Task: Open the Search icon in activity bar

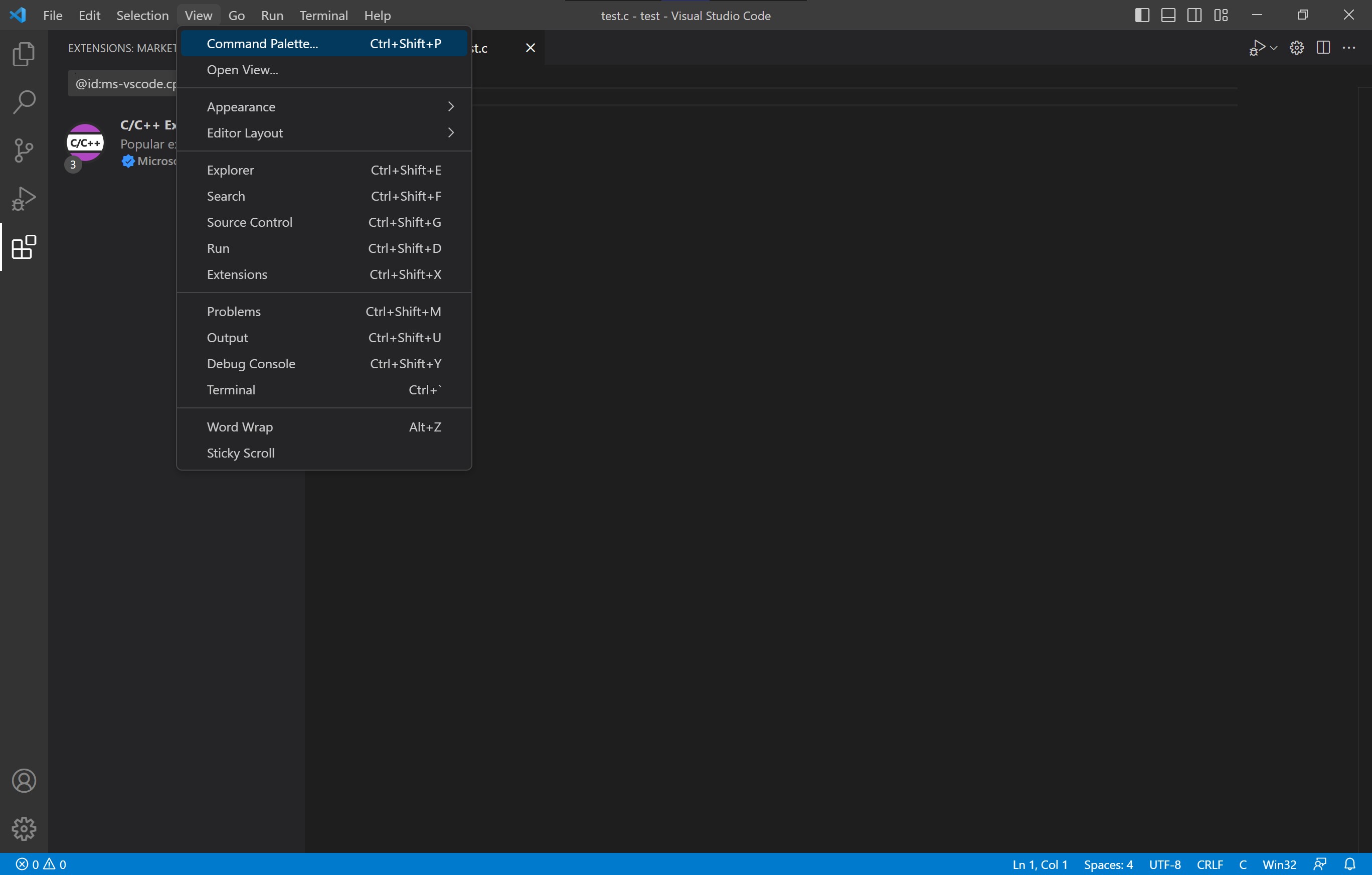Action: coord(24,102)
